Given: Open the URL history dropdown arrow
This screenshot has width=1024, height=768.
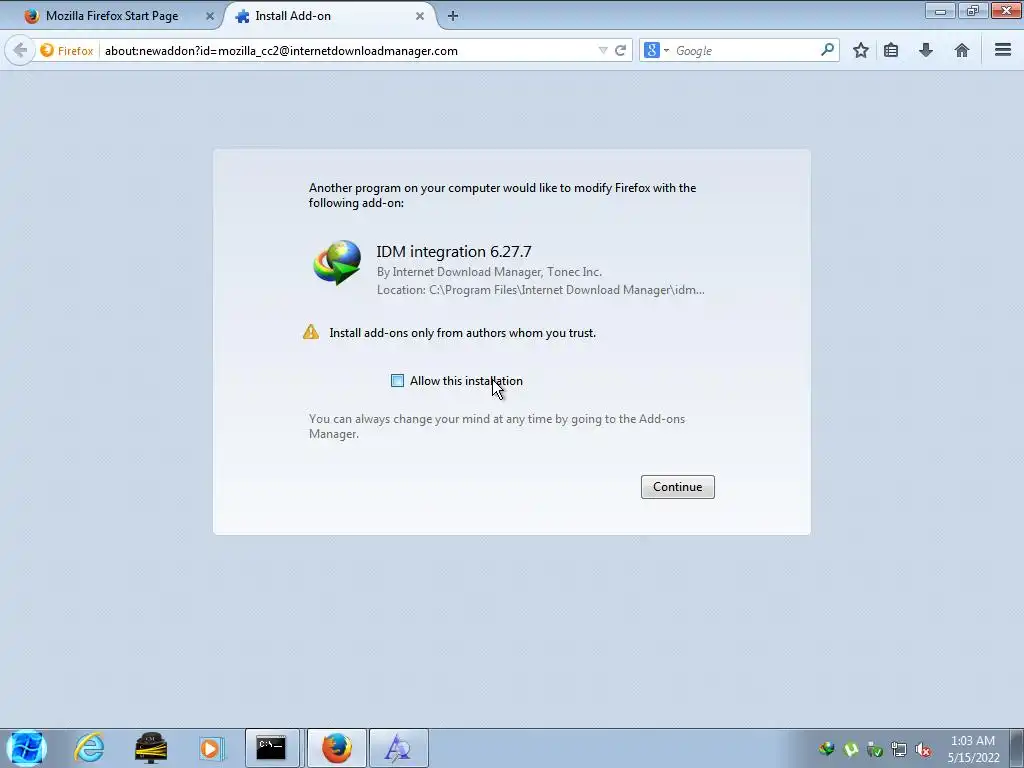Looking at the screenshot, I should [603, 50].
